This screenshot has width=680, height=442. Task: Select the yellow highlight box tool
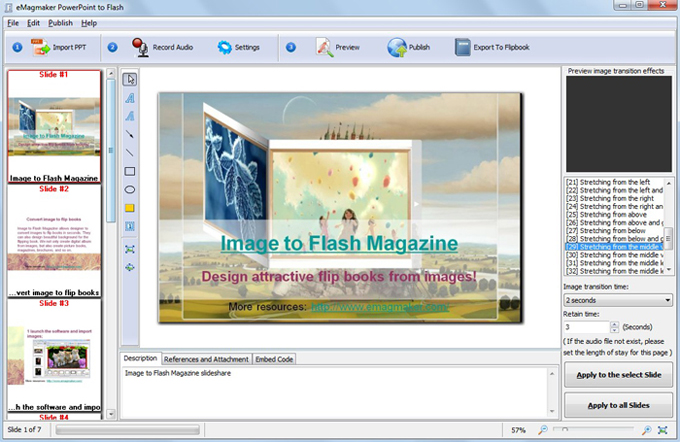[x=130, y=208]
